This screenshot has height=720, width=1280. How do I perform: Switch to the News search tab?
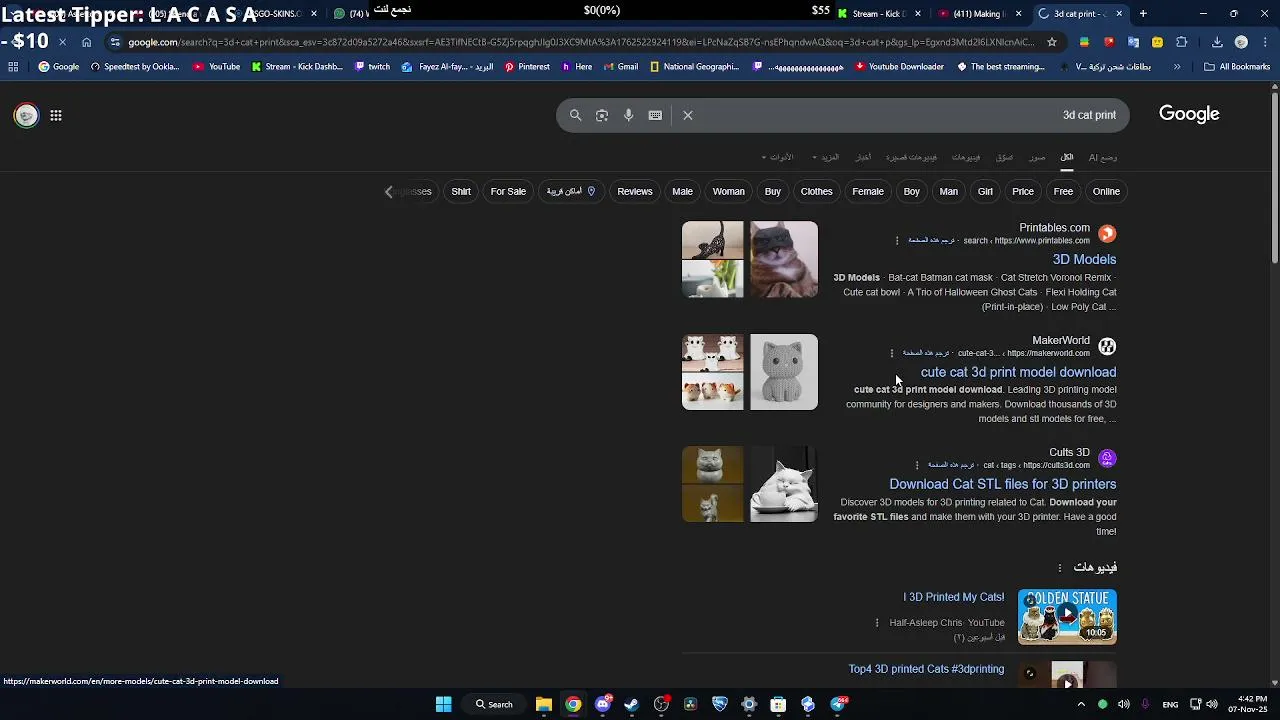tap(863, 157)
